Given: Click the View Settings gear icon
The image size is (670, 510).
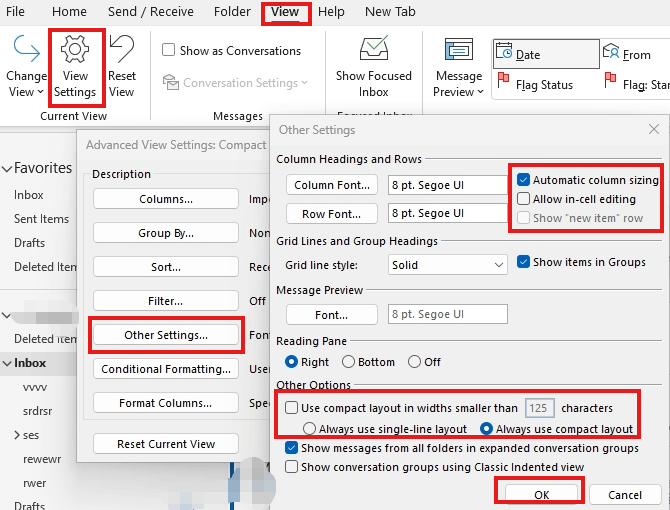Looking at the screenshot, I should pos(75,49).
